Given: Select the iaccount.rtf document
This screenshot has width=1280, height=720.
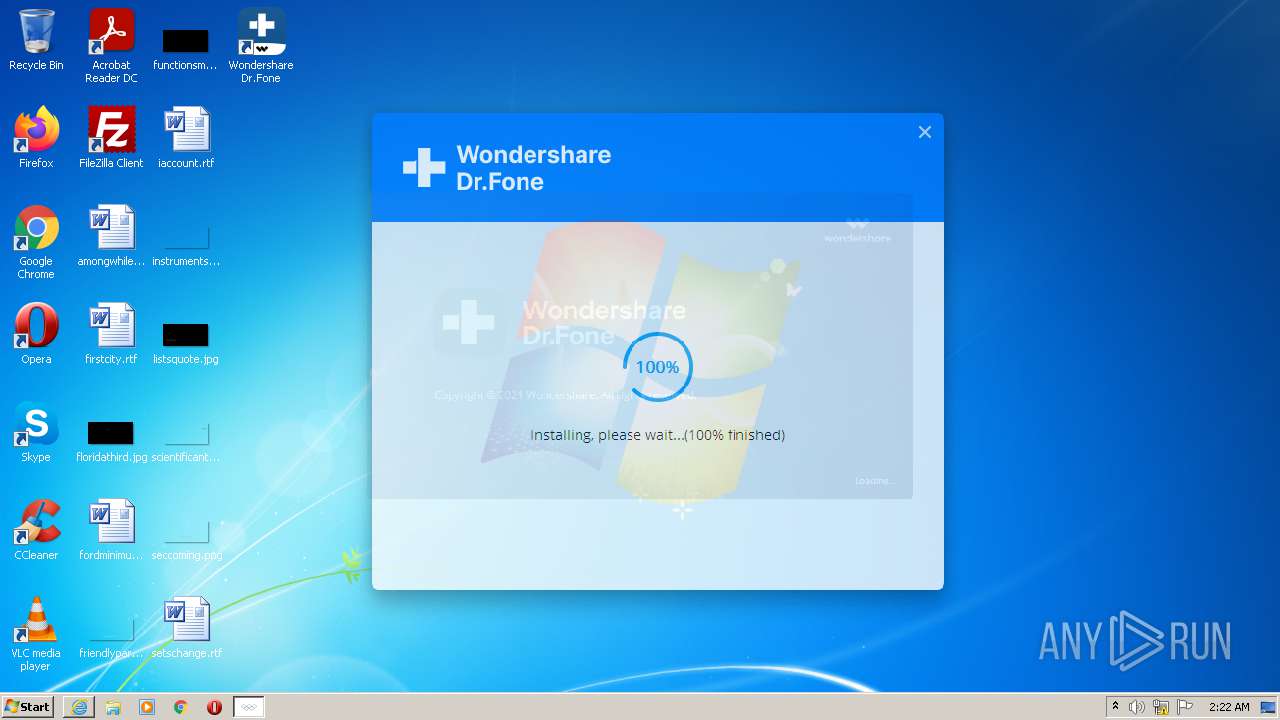Looking at the screenshot, I should point(186,138).
